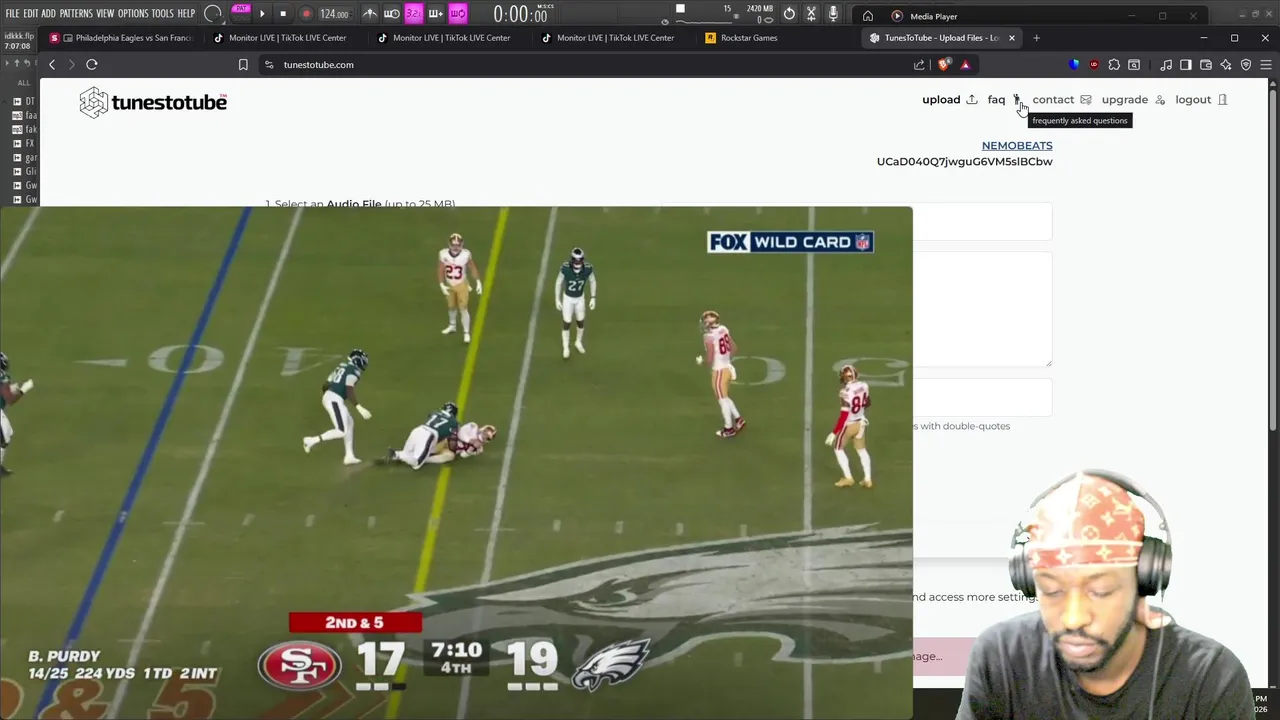The height and width of the screenshot is (720, 1280).
Task: Click the faq link
Action: tap(1003, 100)
